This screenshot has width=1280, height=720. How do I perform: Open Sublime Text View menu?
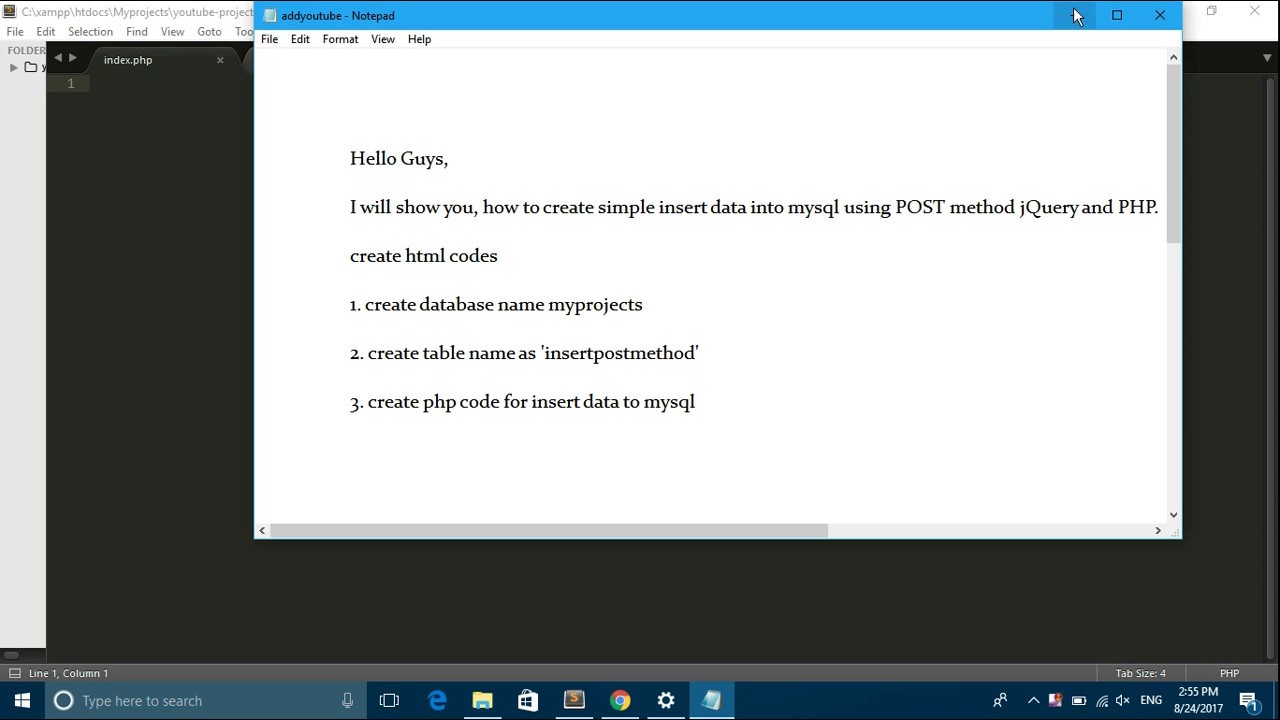click(x=172, y=32)
